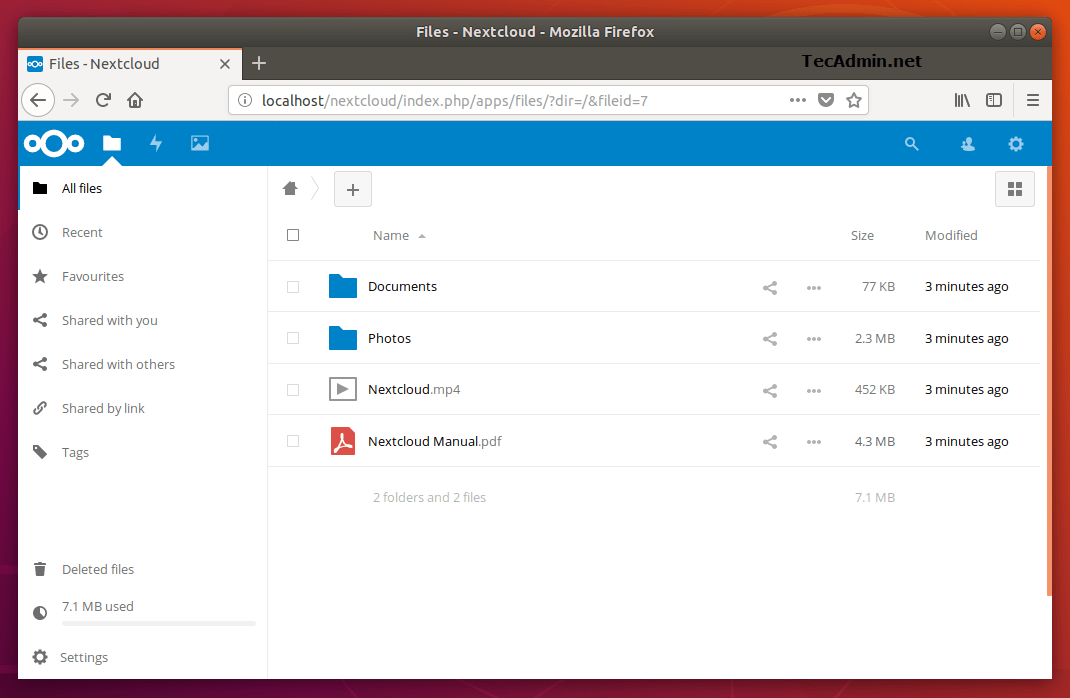Screen dimensions: 1070x698
Task: Switch to grid view
Action: pos(1015,189)
